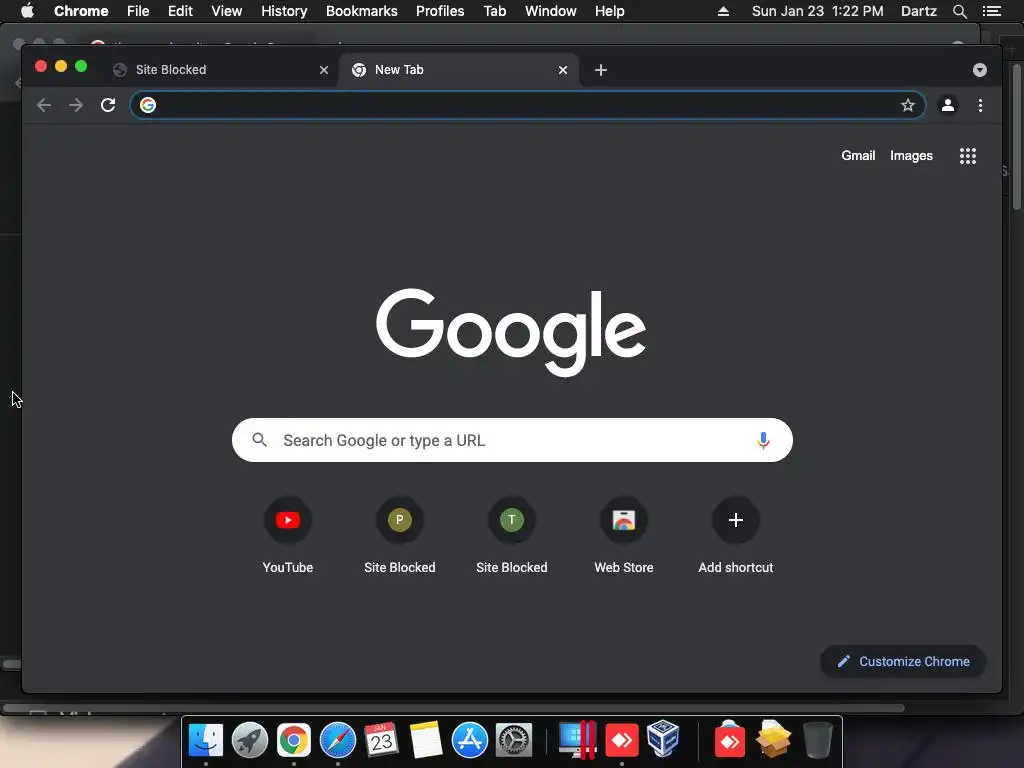Viewport: 1024px width, 768px height.
Task: Click the Dartz user name in menu bar
Action: [x=919, y=11]
